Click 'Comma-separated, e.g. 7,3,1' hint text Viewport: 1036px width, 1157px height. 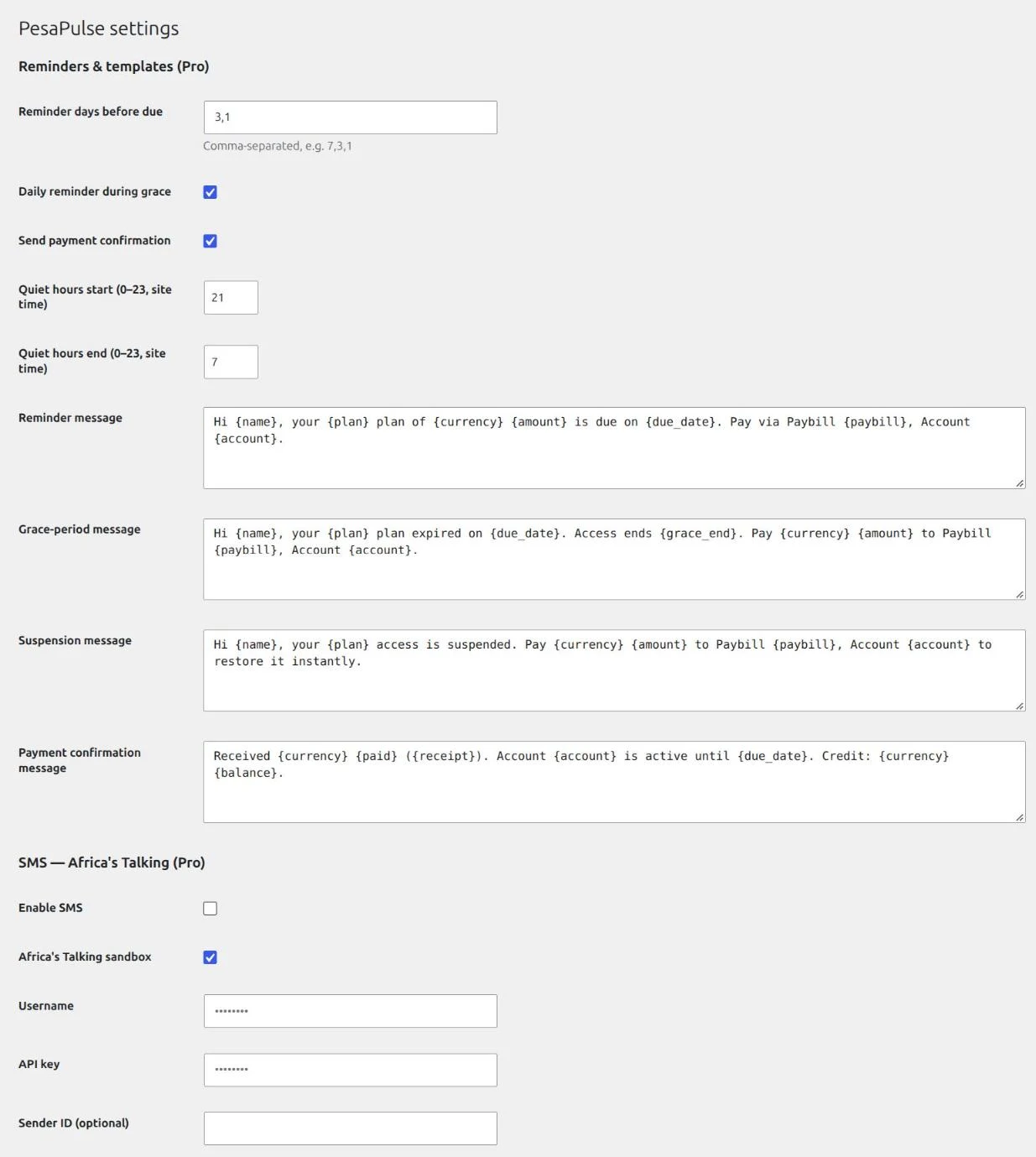(x=278, y=146)
